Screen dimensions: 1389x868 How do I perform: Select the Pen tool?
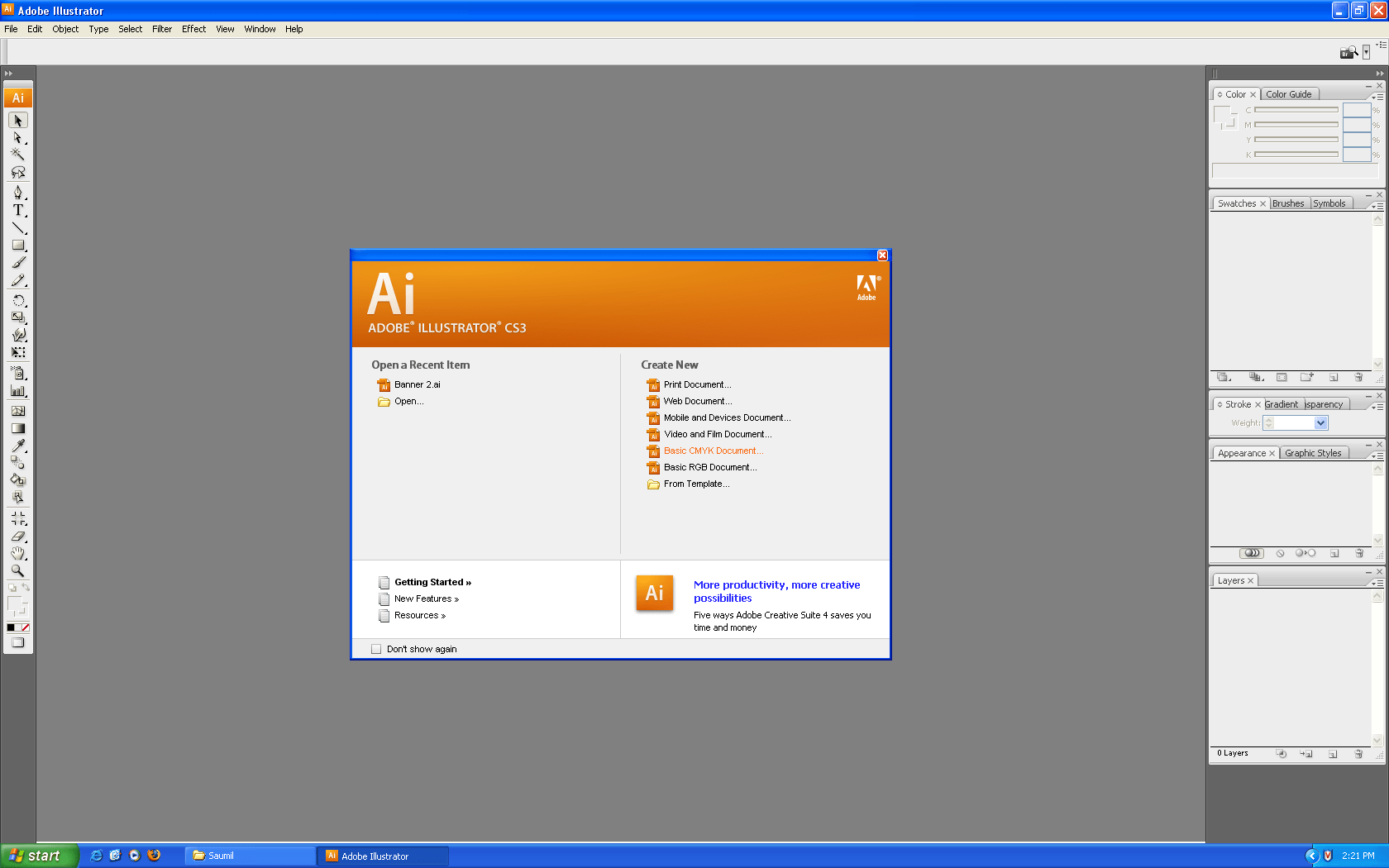click(x=18, y=193)
